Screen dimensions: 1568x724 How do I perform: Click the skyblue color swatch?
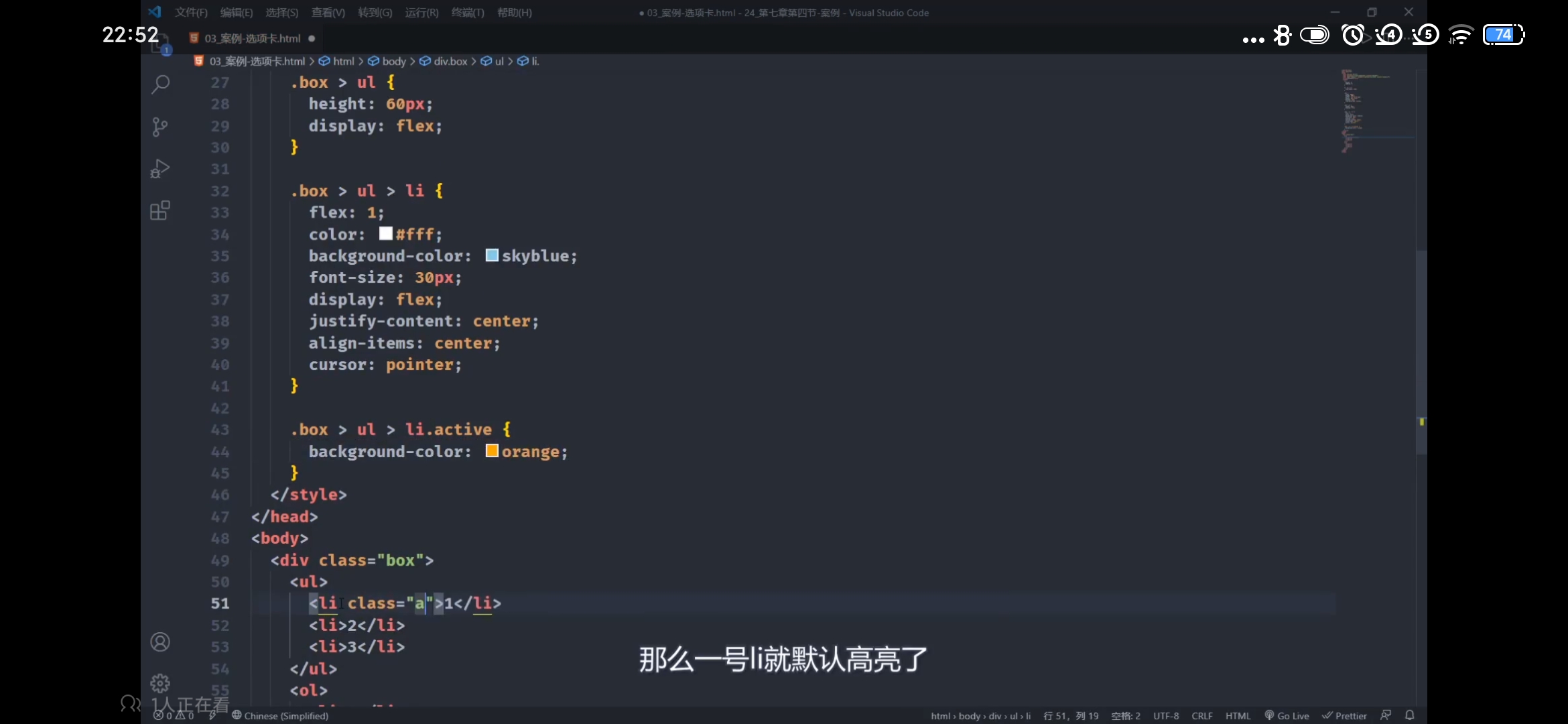(492, 255)
